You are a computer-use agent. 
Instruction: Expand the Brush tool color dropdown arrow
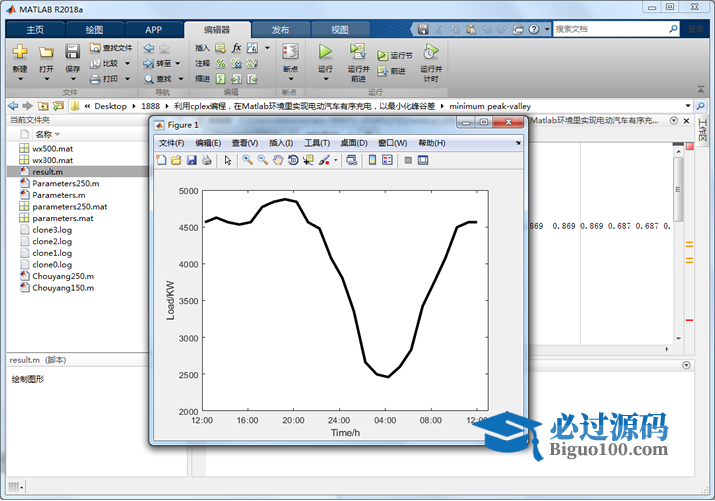pos(335,160)
